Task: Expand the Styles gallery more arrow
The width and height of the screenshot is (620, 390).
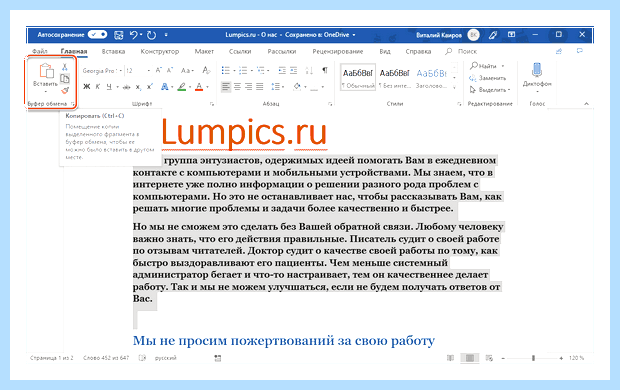Action: click(x=455, y=87)
